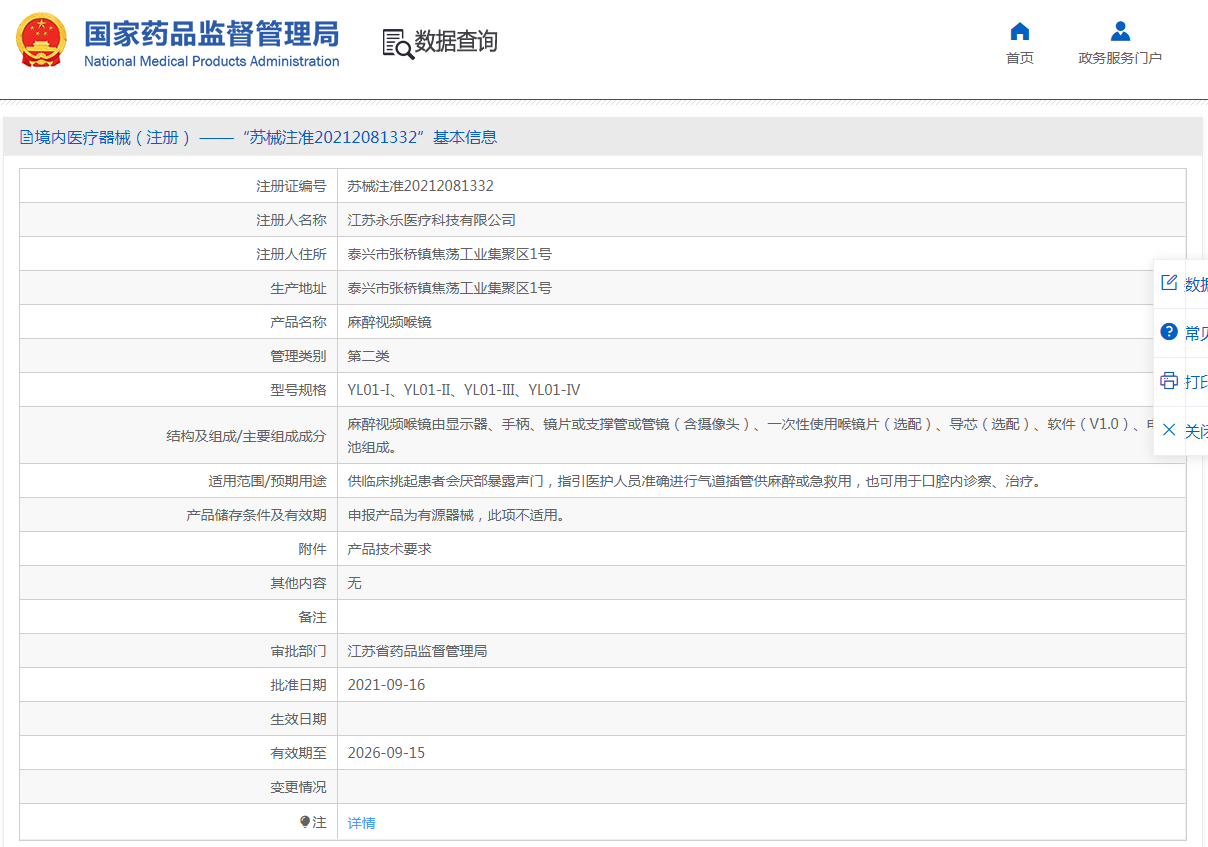
Task: Open 政务服务门户 user icon
Action: tap(1120, 31)
